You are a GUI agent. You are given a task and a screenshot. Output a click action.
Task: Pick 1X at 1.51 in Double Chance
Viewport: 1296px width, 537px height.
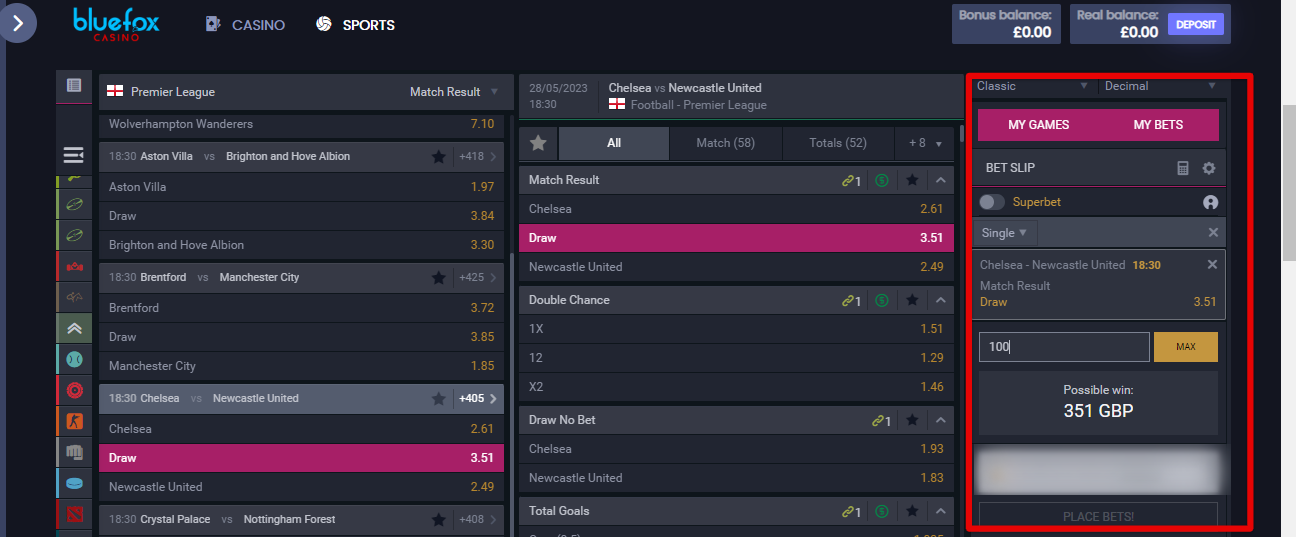[x=736, y=329]
